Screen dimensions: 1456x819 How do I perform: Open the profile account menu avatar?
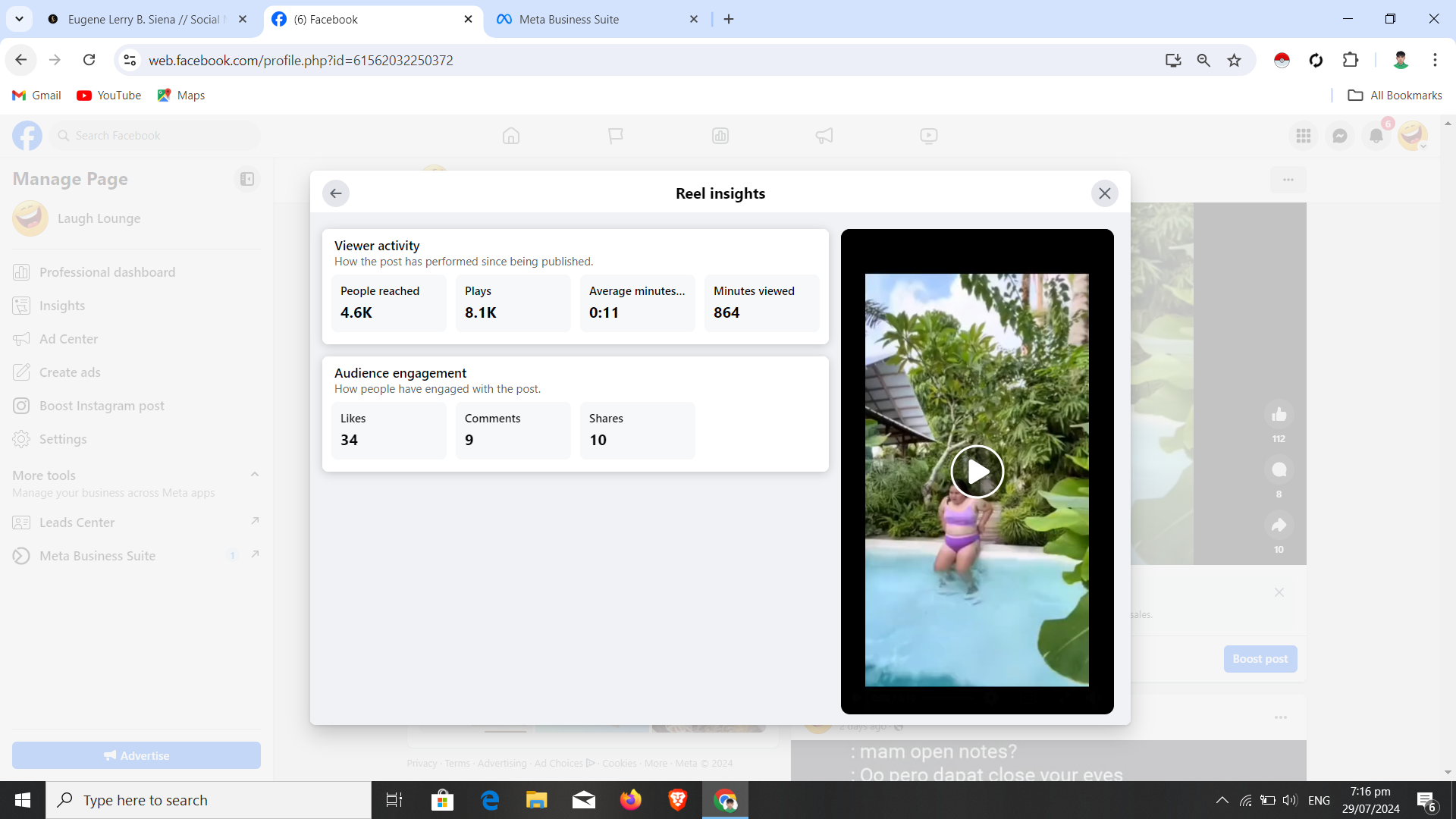pos(1412,136)
